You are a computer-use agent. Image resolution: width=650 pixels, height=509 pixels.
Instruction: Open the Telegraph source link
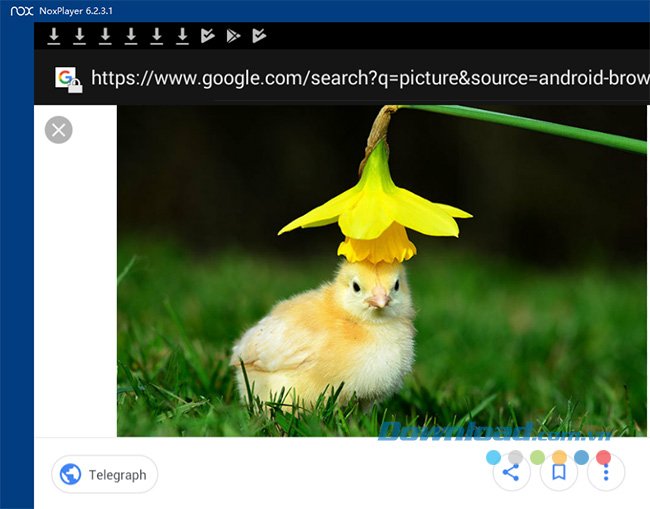pyautogui.click(x=105, y=475)
